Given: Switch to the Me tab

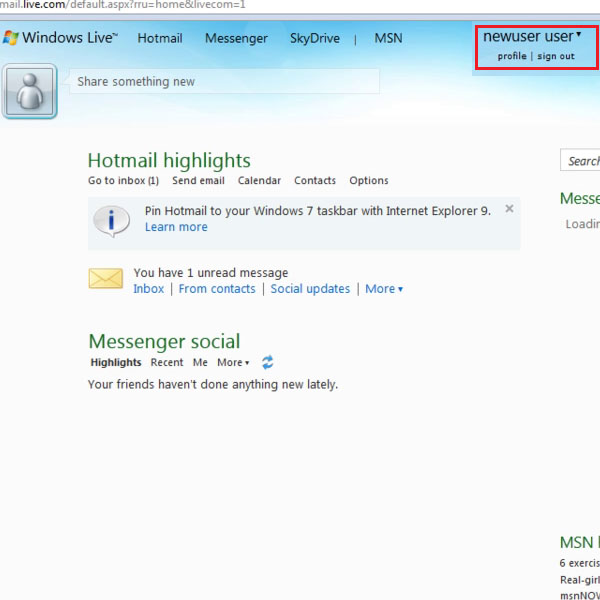Looking at the screenshot, I should (x=200, y=362).
